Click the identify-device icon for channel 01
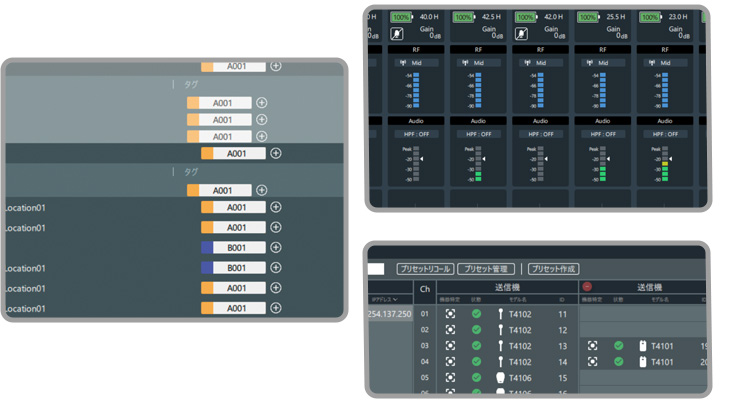 pos(450,314)
